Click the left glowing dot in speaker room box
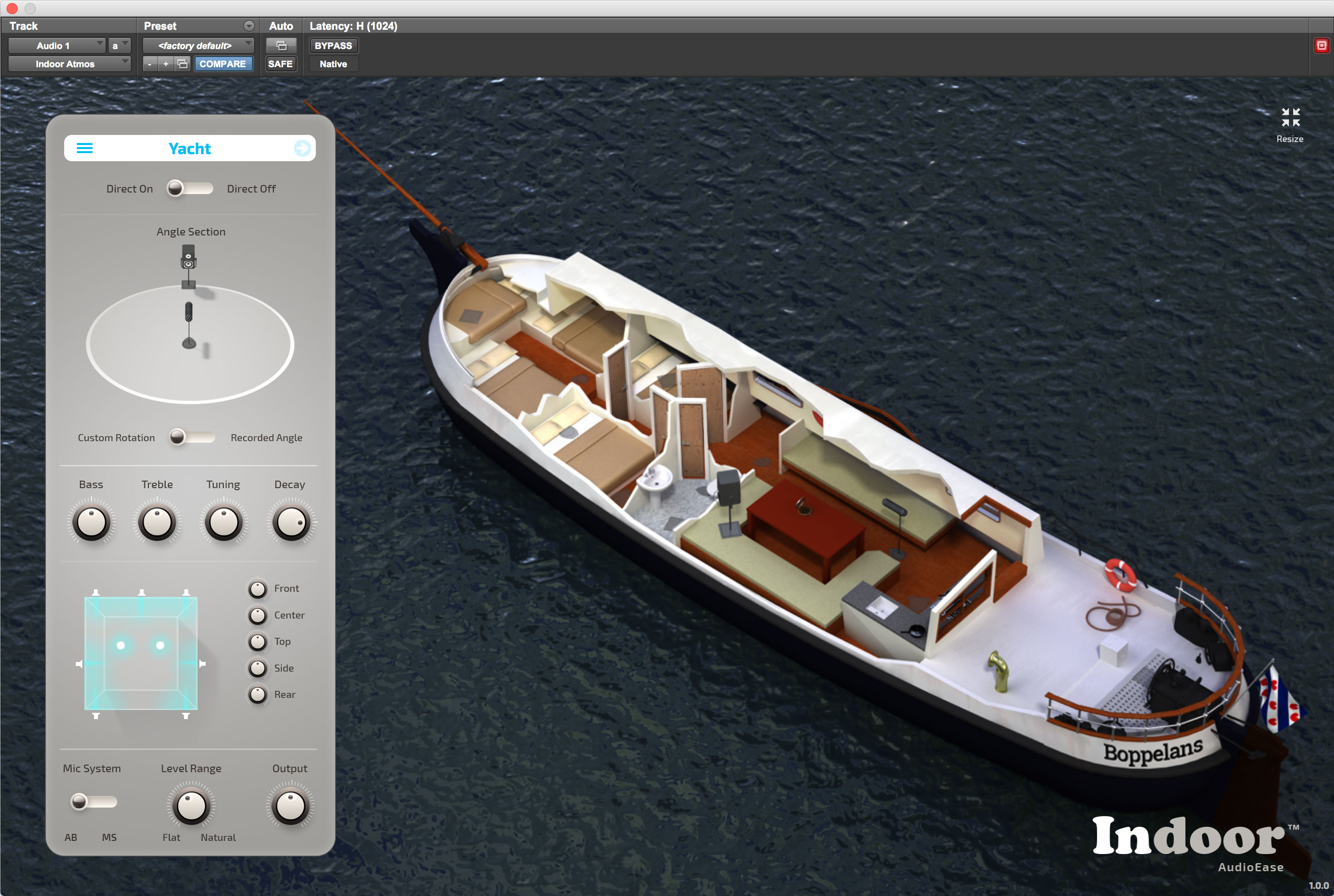 tap(121, 645)
